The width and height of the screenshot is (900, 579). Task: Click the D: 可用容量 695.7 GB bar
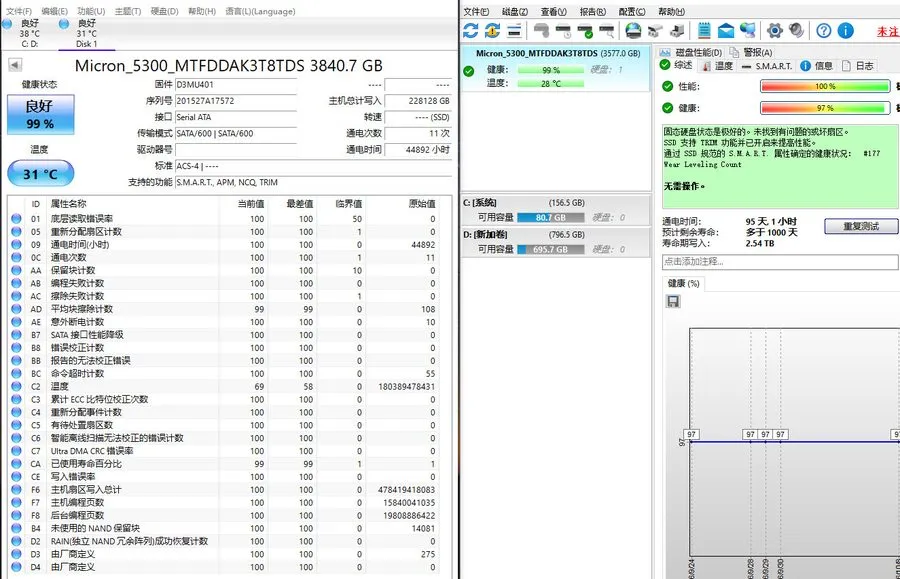[x=550, y=249]
